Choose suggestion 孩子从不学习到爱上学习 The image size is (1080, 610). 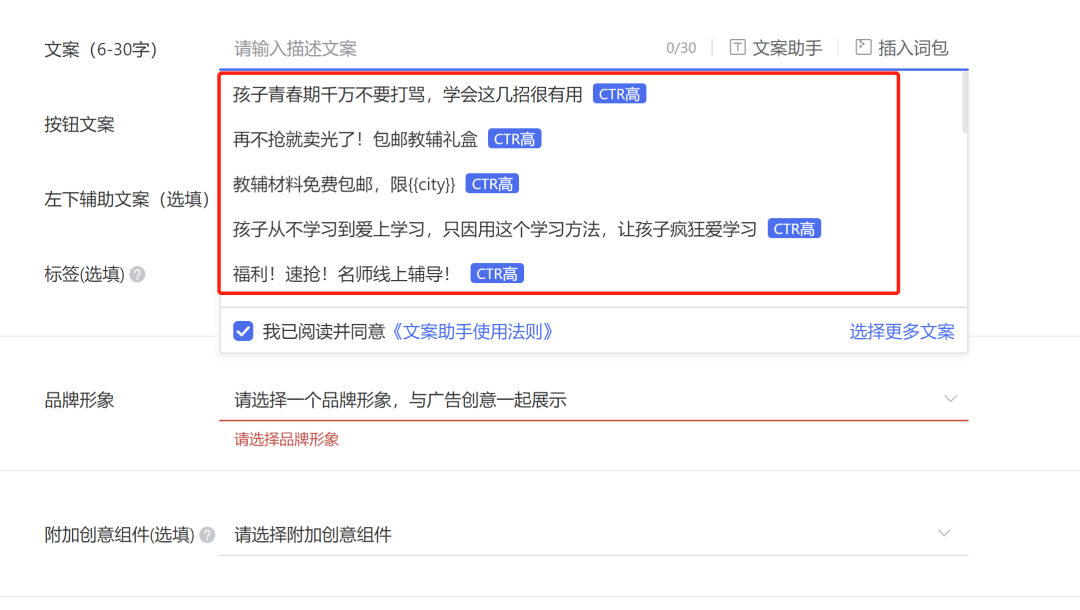pos(495,229)
